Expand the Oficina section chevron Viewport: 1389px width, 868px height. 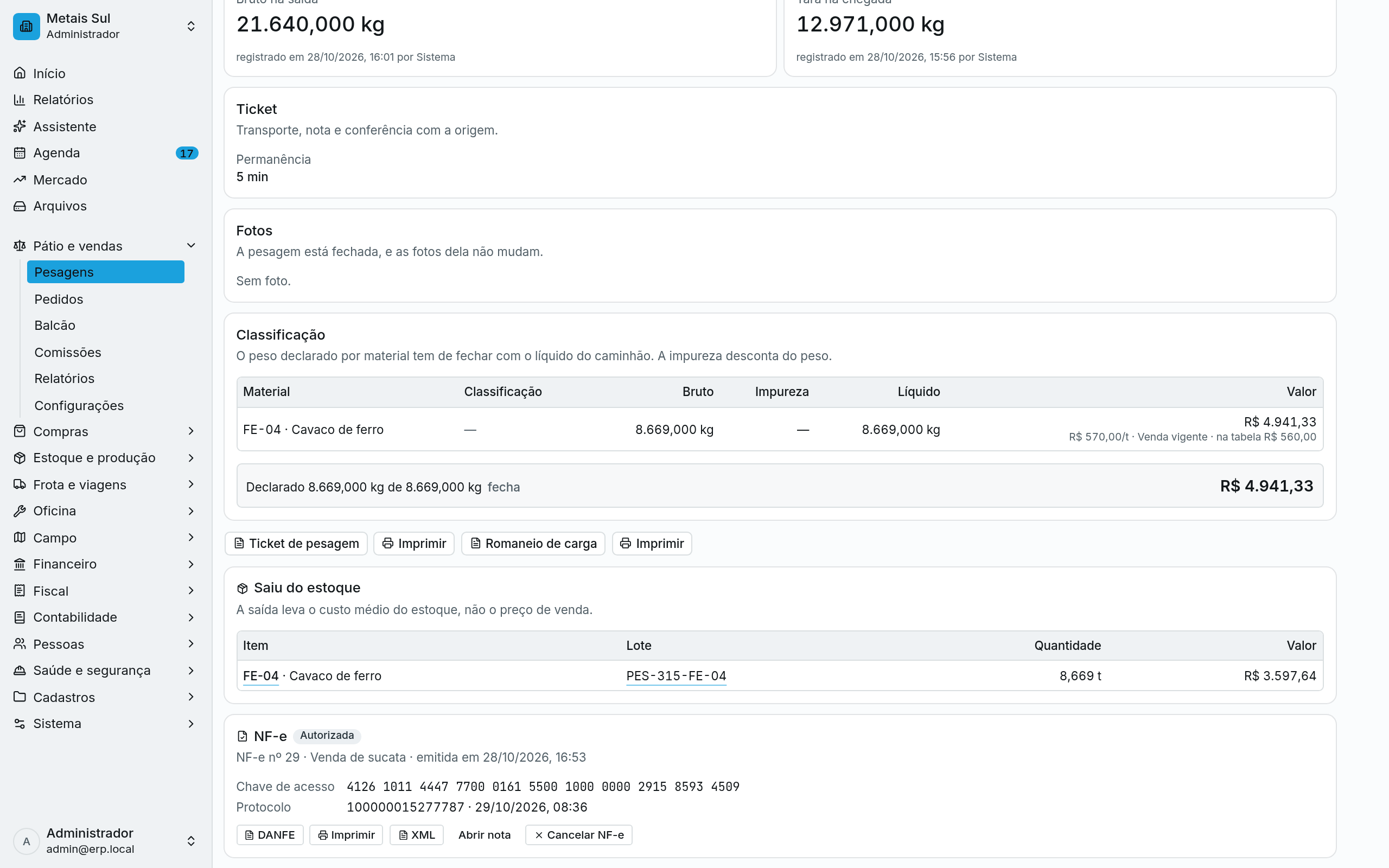click(x=191, y=511)
